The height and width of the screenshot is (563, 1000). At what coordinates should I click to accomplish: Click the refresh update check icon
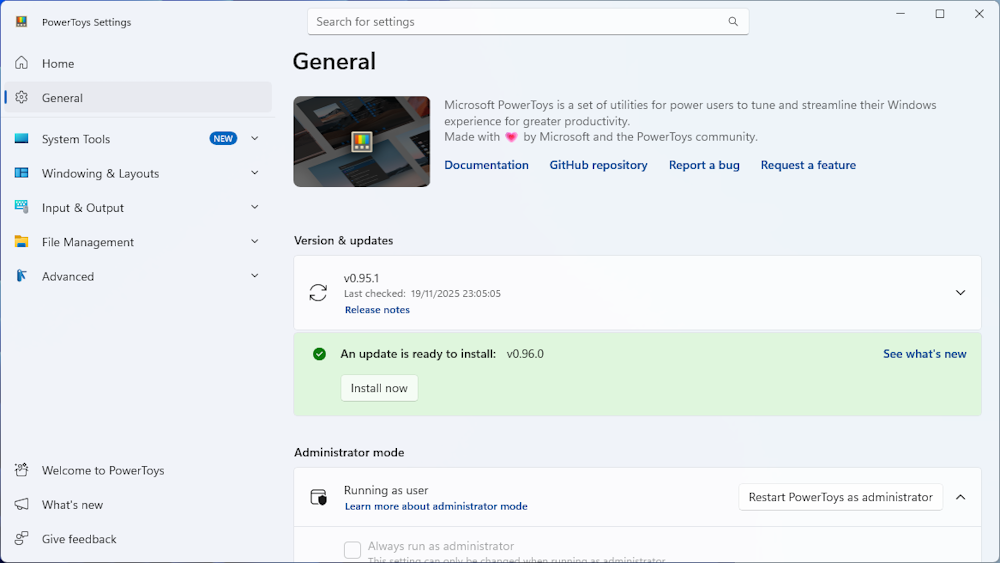[x=318, y=293]
